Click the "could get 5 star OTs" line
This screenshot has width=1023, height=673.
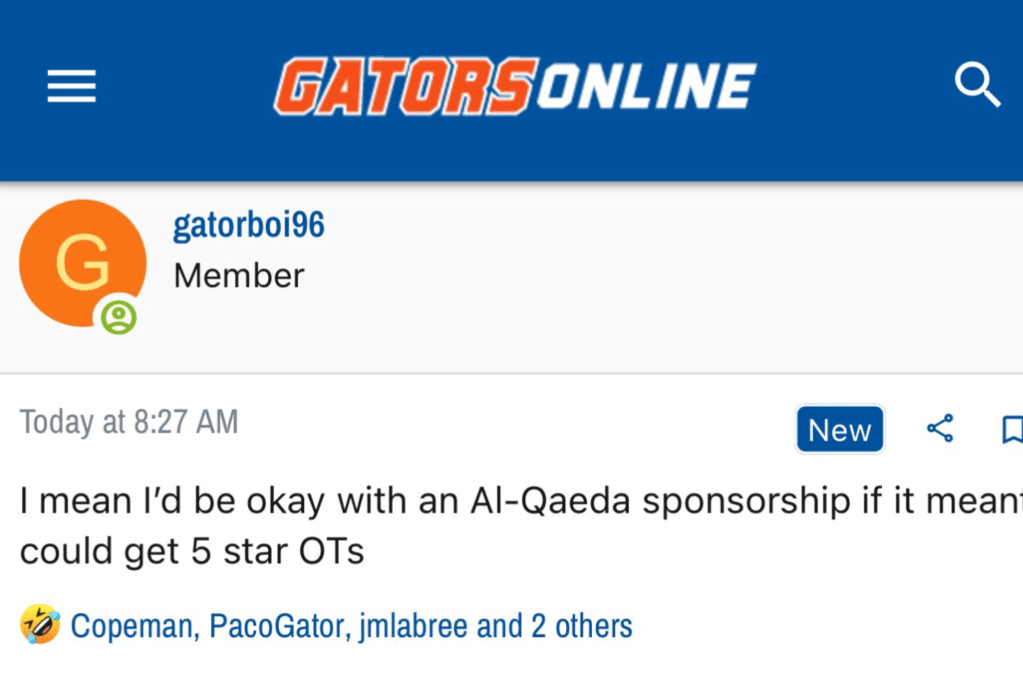point(192,551)
